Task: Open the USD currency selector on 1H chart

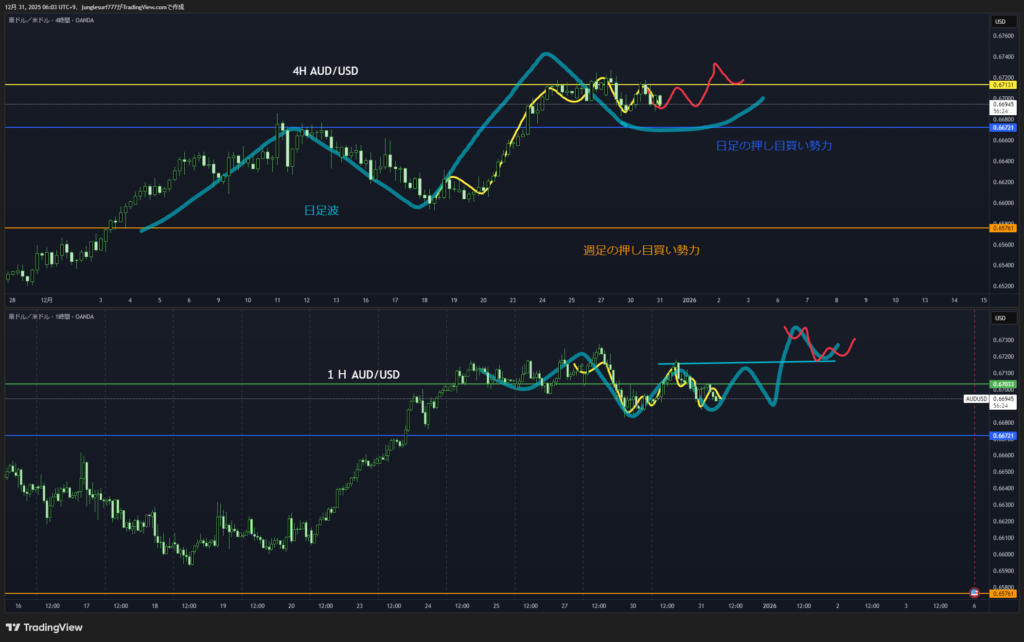Action: click(x=999, y=319)
